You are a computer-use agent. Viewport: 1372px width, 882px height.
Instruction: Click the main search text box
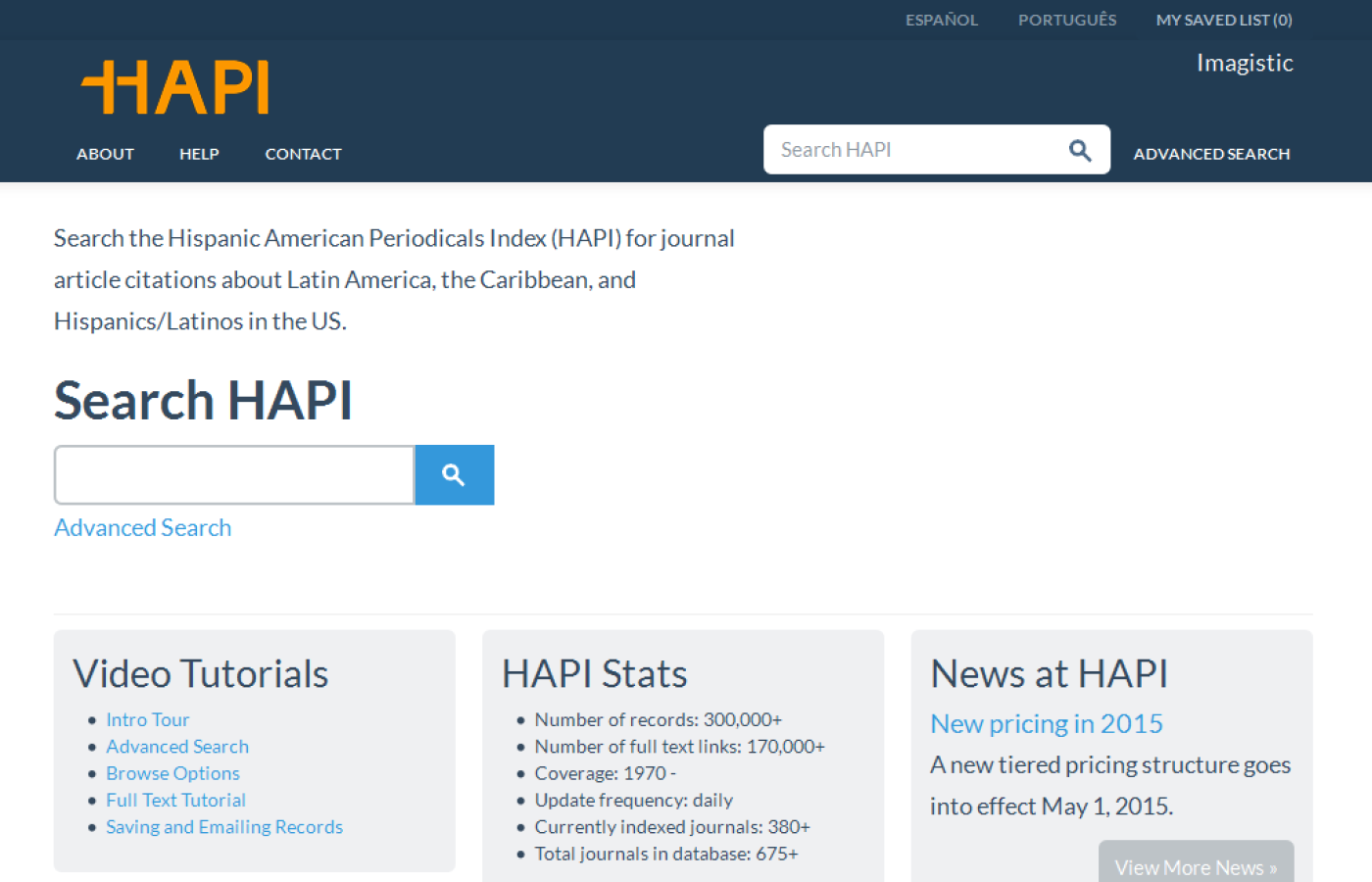233,474
